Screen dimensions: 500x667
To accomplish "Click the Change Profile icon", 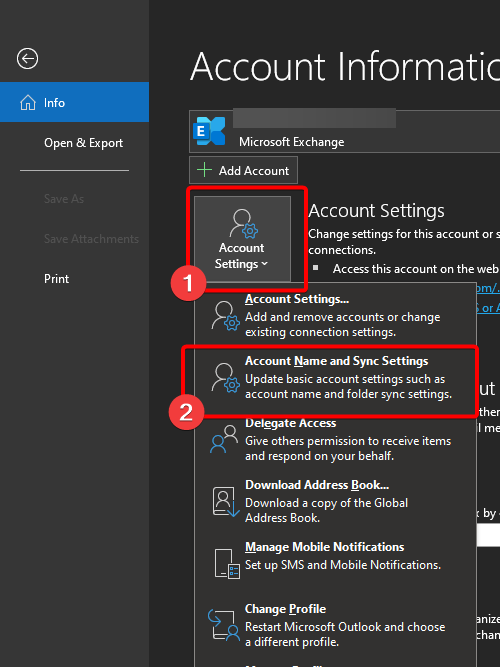I will click(x=224, y=625).
